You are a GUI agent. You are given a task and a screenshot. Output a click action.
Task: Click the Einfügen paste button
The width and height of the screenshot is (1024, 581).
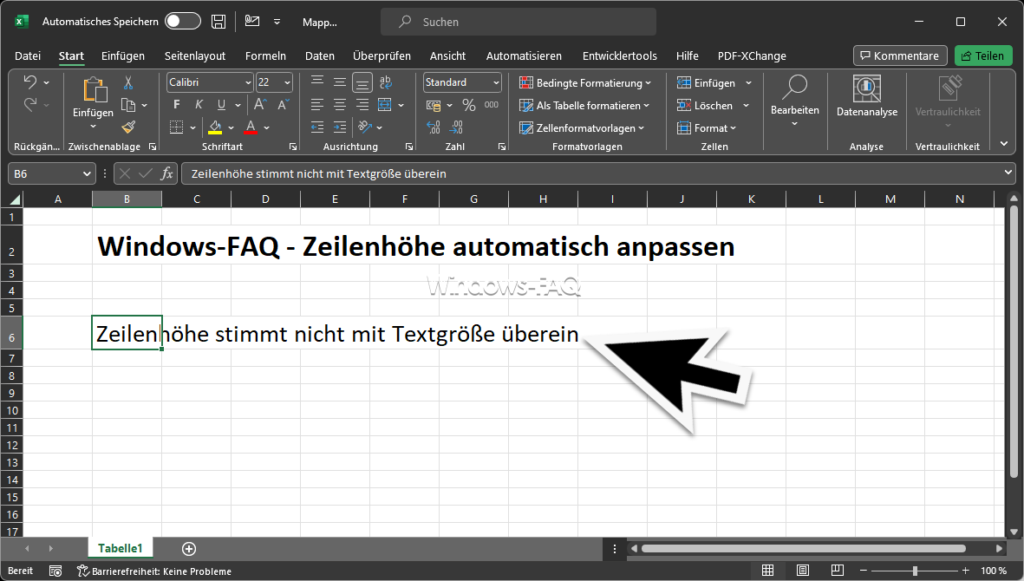point(93,100)
